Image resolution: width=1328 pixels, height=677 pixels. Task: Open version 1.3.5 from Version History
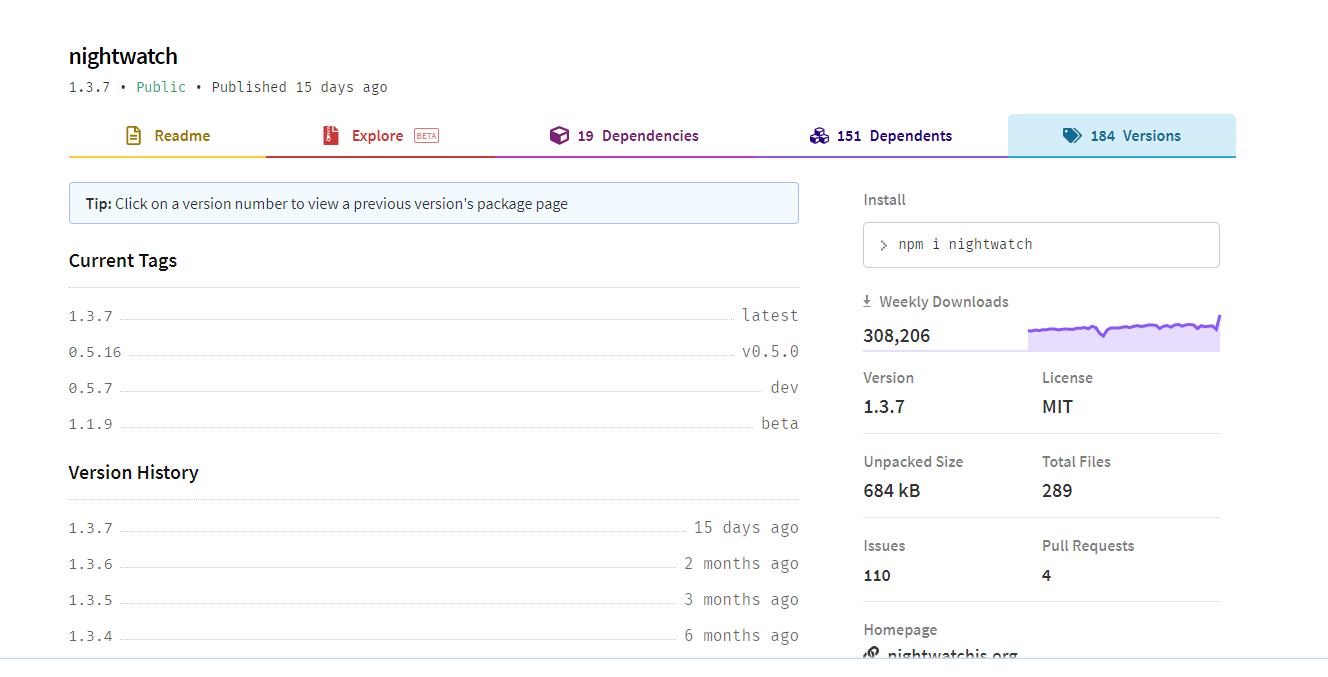point(91,600)
